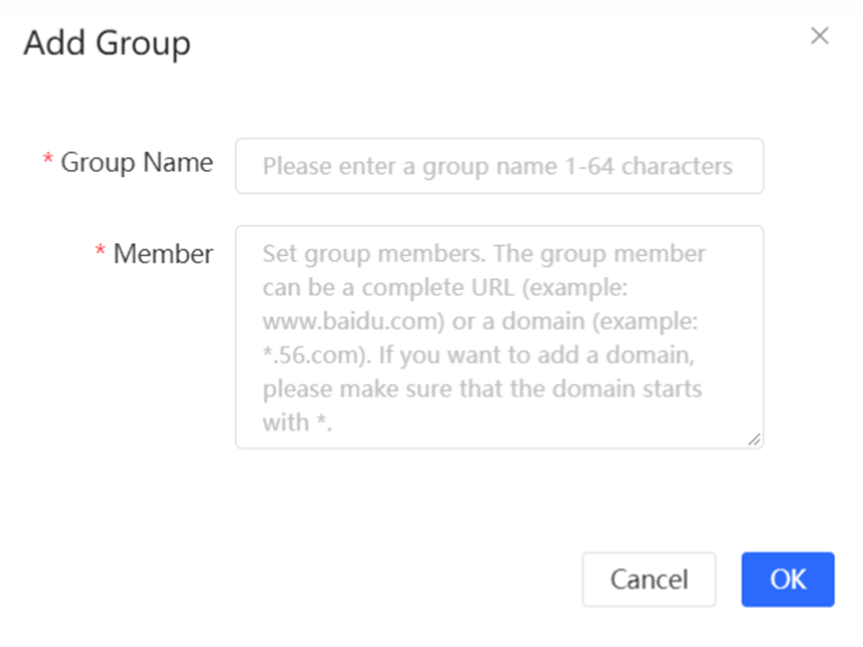Screen dimensions: 863x647
Task: Click the Member label
Action: tap(163, 254)
